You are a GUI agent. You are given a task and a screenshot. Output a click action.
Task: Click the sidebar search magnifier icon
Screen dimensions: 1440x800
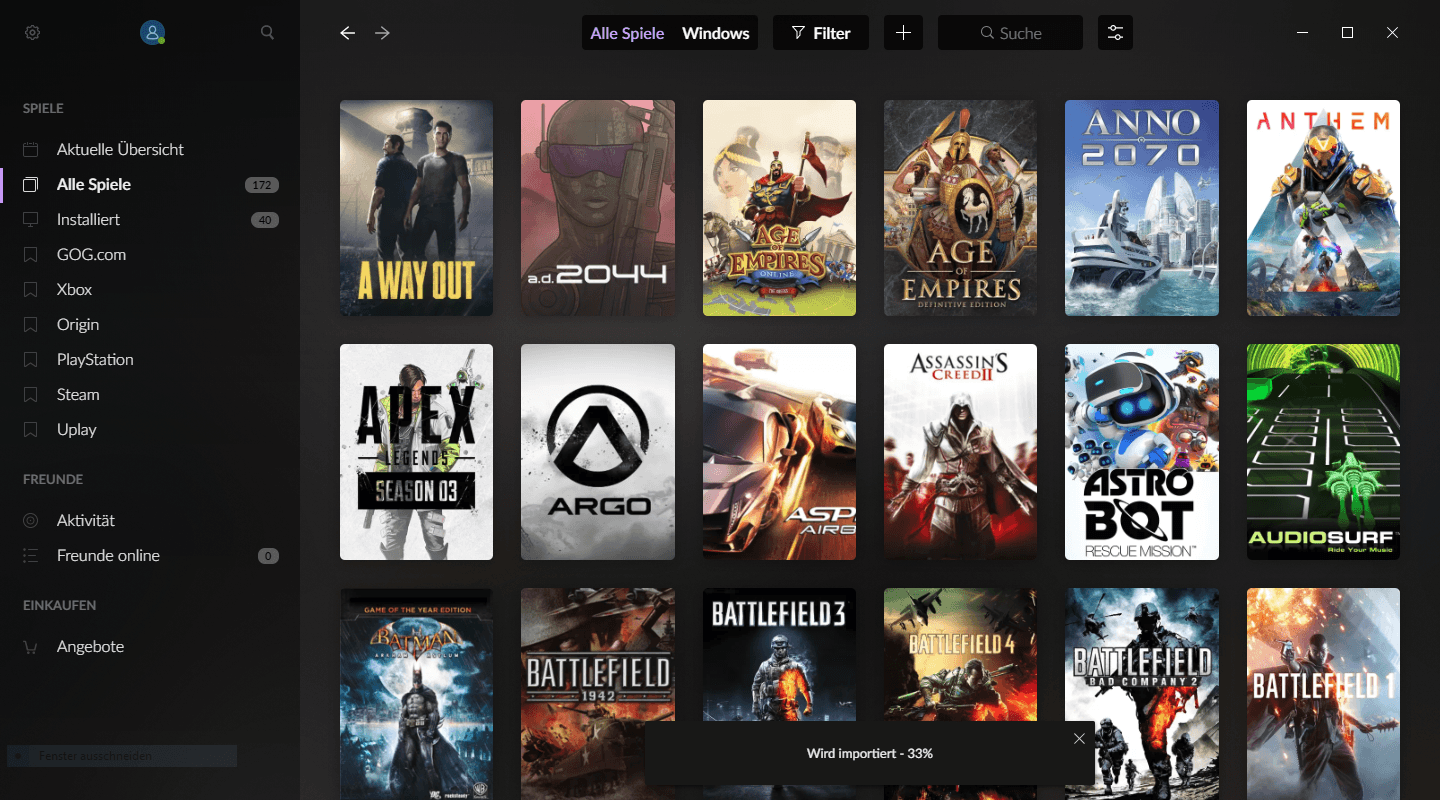(267, 33)
